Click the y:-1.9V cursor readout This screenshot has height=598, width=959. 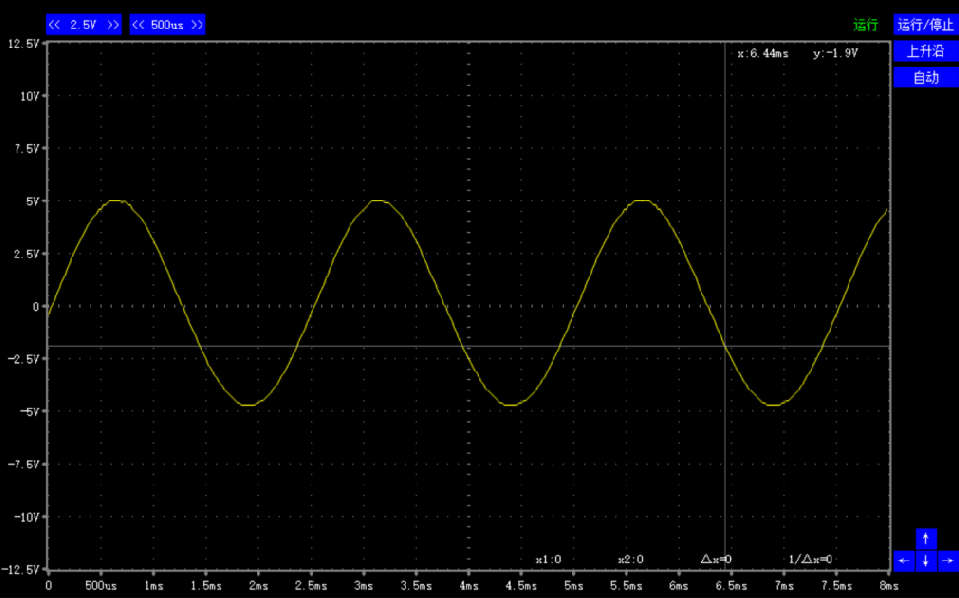tap(835, 53)
